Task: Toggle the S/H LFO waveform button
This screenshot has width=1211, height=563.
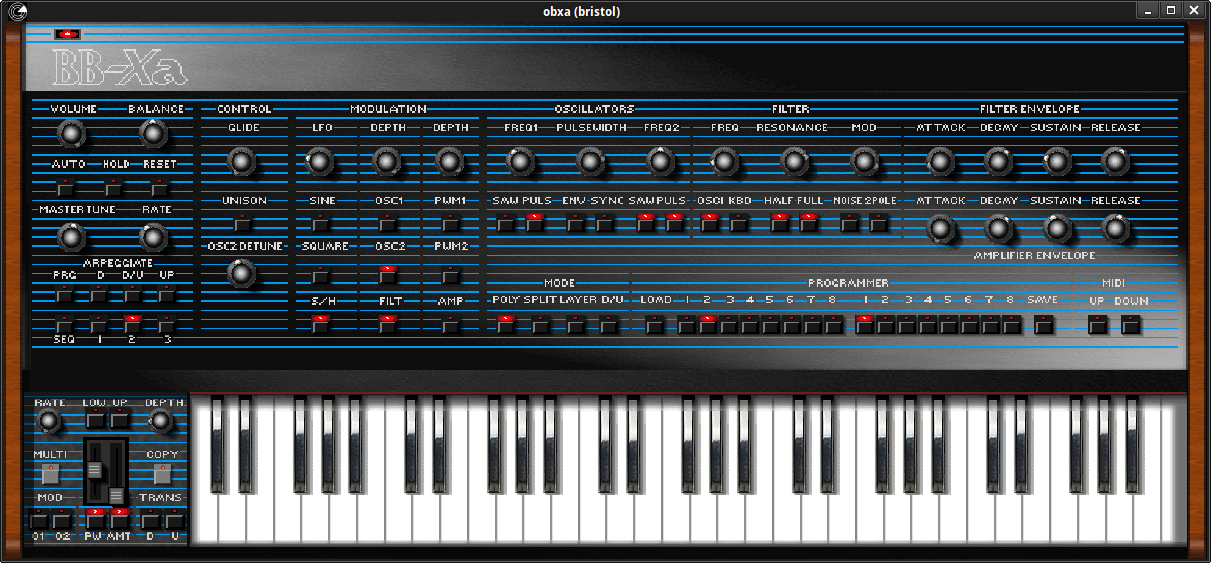Action: 320,323
